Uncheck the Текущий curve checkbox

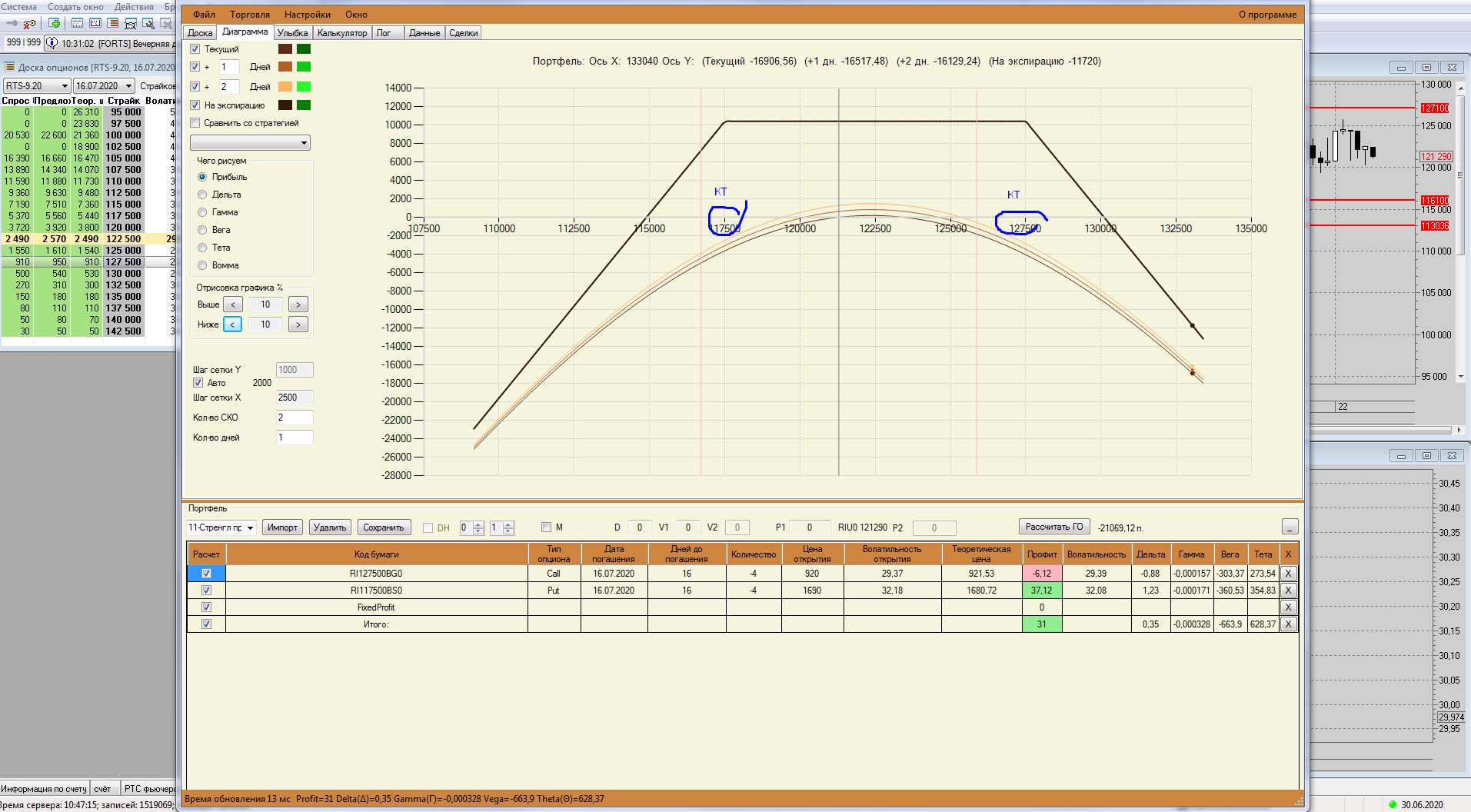(195, 49)
